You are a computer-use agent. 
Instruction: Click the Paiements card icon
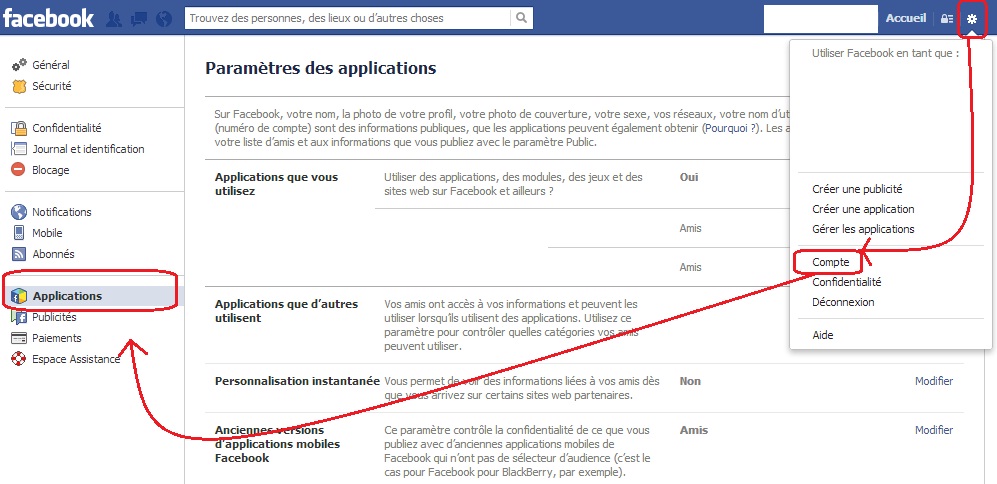19,338
